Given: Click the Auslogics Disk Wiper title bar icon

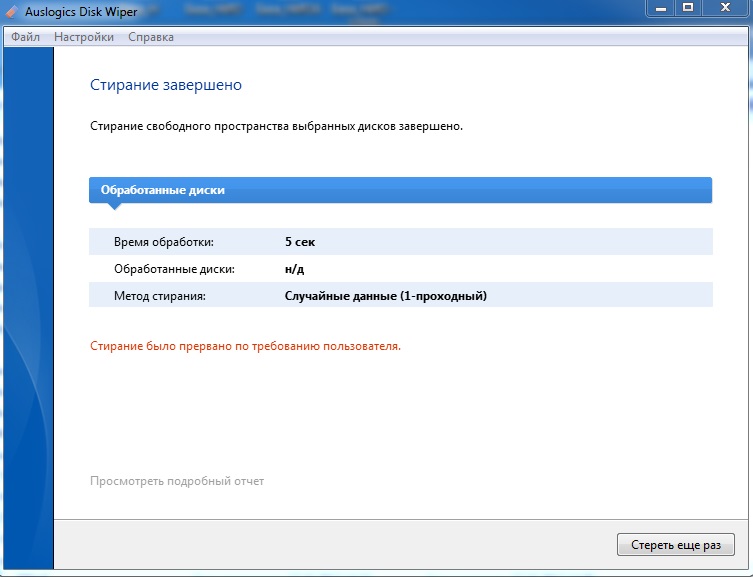Looking at the screenshot, I should coord(11,12).
